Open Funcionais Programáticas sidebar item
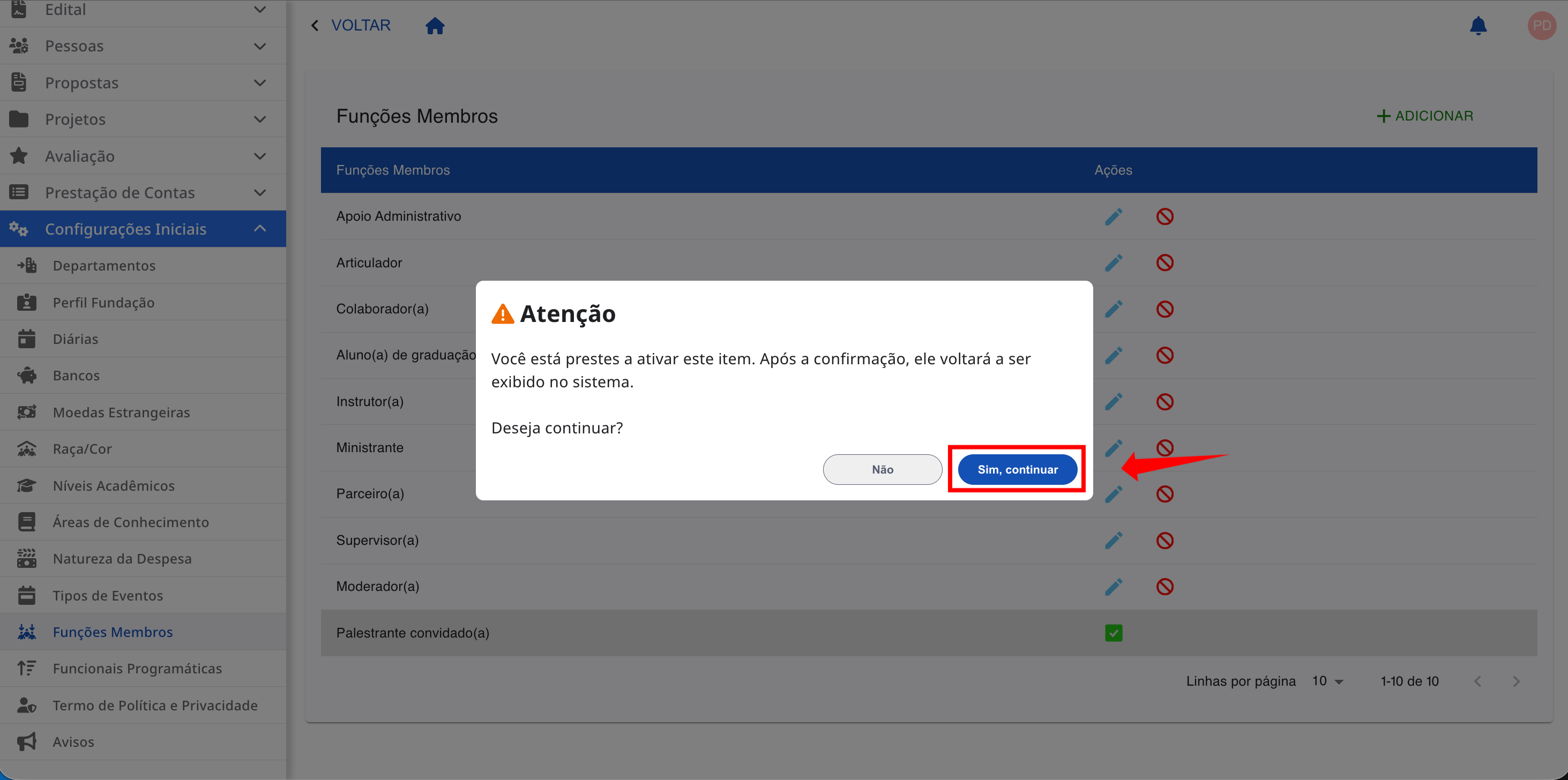Viewport: 1568px width, 780px height. 143,668
